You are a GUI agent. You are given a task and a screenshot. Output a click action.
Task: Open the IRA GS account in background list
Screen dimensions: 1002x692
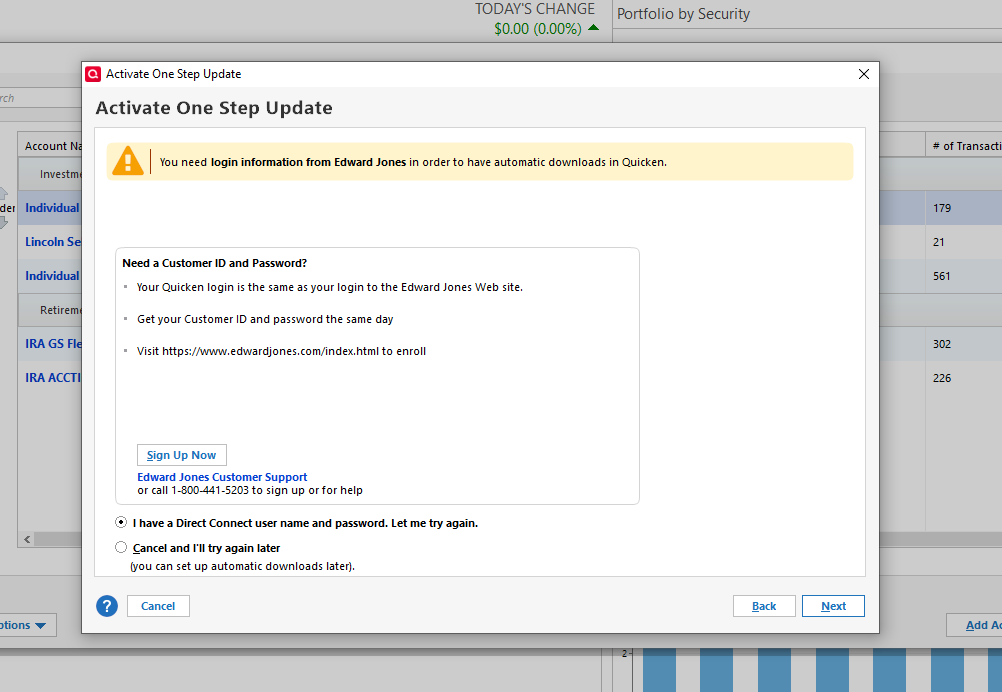pyautogui.click(x=53, y=344)
